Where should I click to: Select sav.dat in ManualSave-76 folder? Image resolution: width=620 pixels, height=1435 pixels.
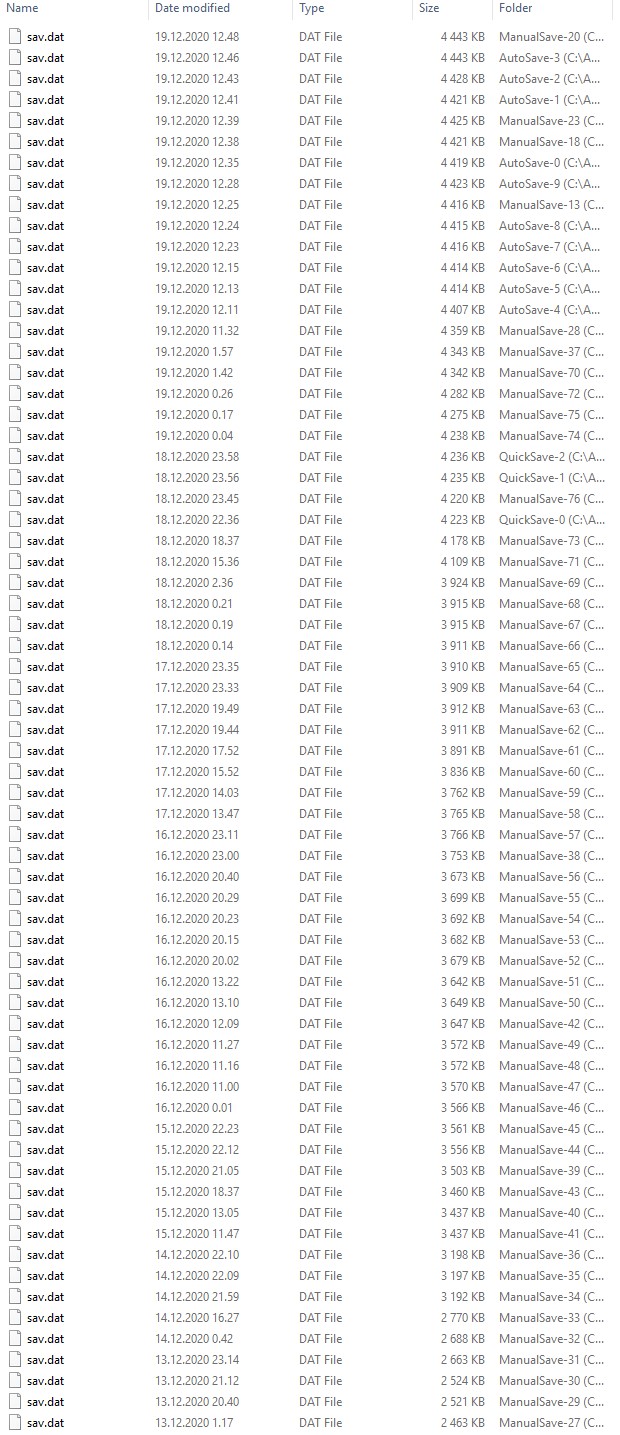[310, 498]
